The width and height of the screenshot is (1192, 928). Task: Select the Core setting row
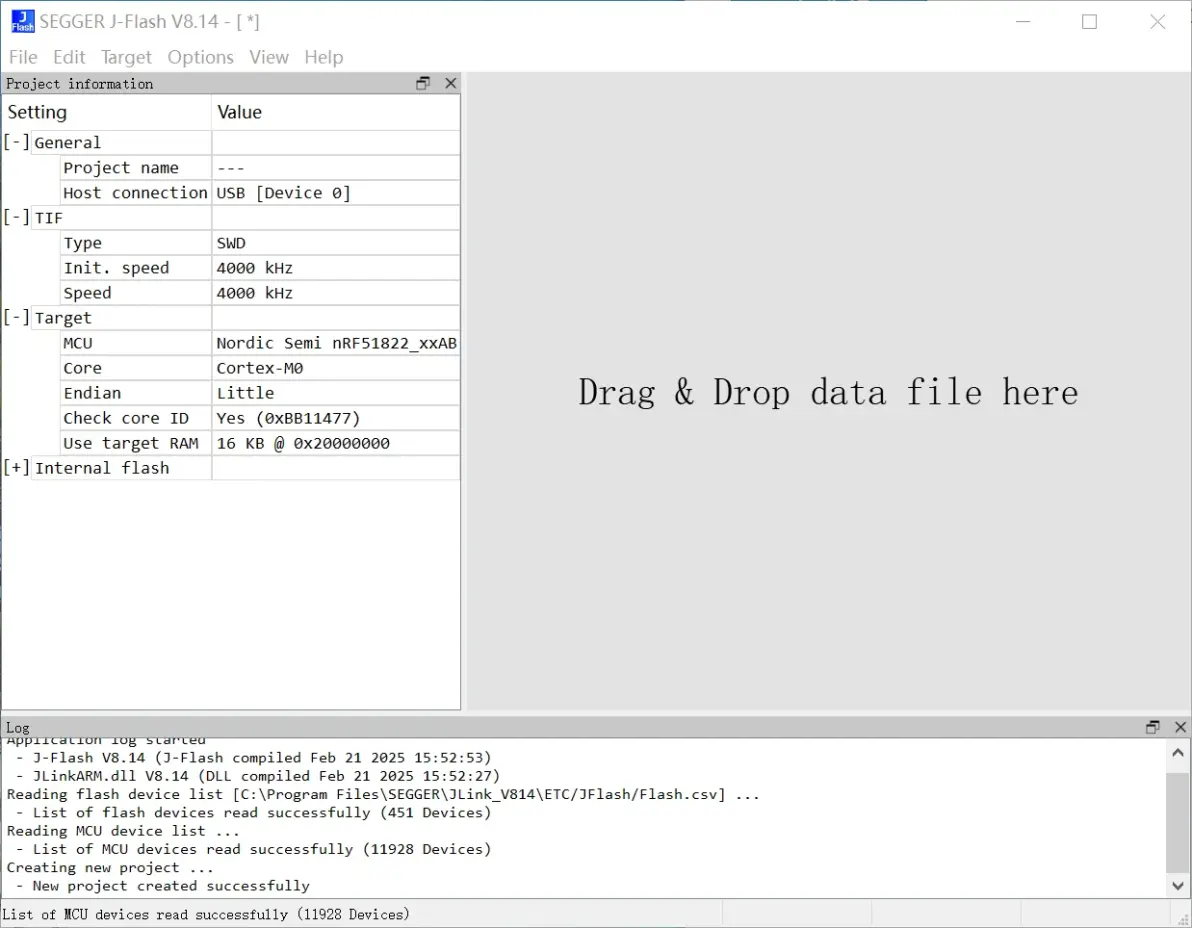[260, 369]
